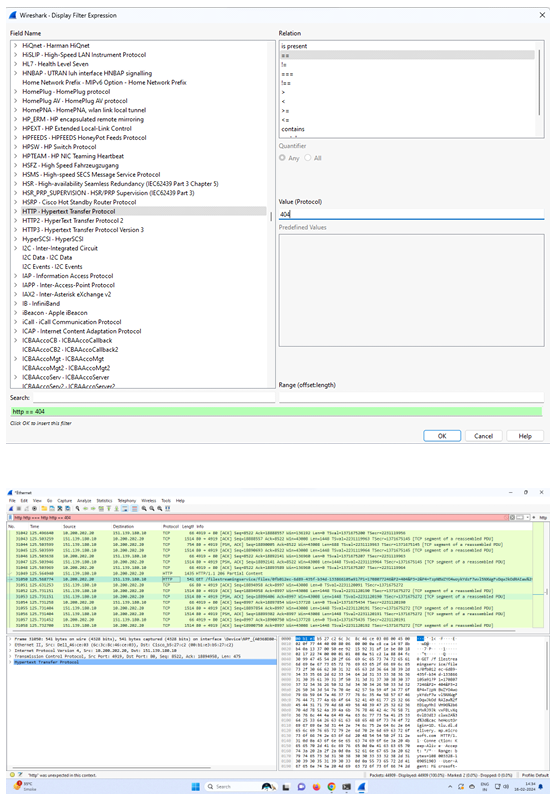552x802 pixels.
Task: Click the Help button in dialog
Action: [x=525, y=436]
